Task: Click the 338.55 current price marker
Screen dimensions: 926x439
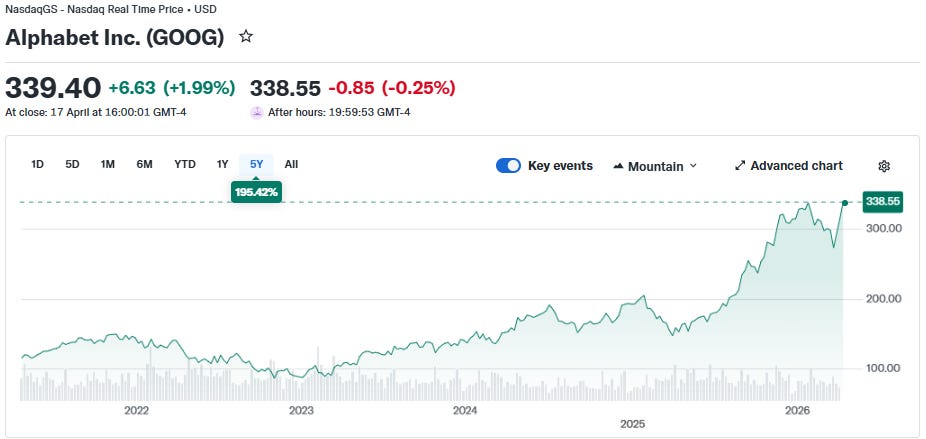Action: point(883,201)
